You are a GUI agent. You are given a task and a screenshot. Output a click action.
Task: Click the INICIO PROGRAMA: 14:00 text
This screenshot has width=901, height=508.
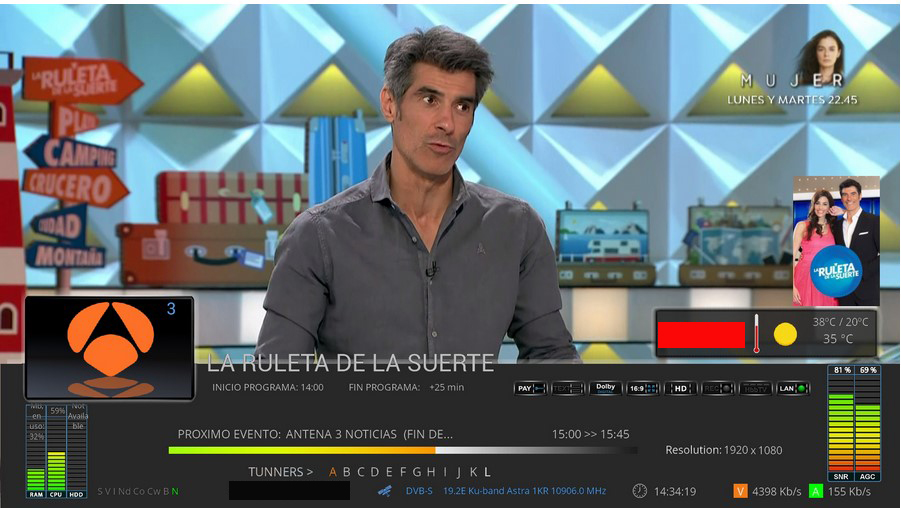click(x=268, y=388)
